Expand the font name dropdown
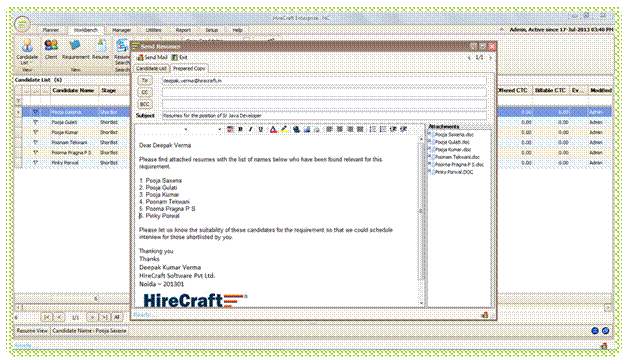The width and height of the screenshot is (627, 361). click(186, 130)
